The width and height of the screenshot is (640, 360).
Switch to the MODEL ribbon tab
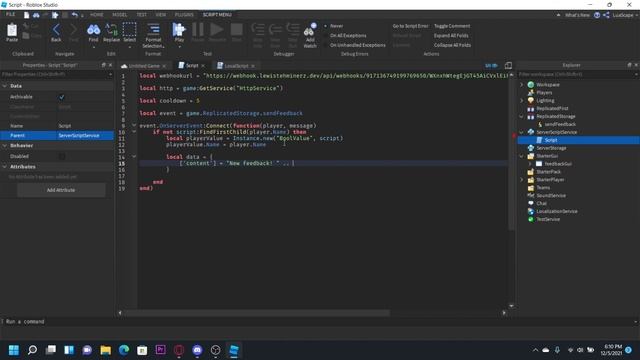120,15
